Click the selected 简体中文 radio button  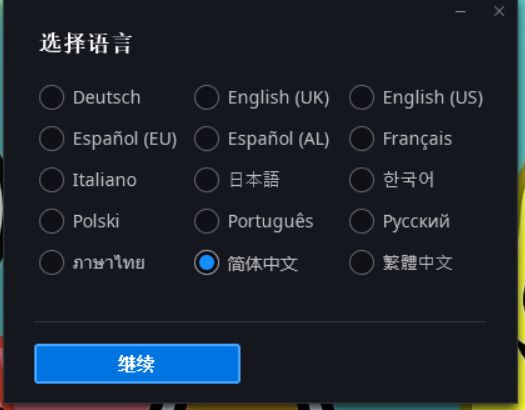pos(207,262)
